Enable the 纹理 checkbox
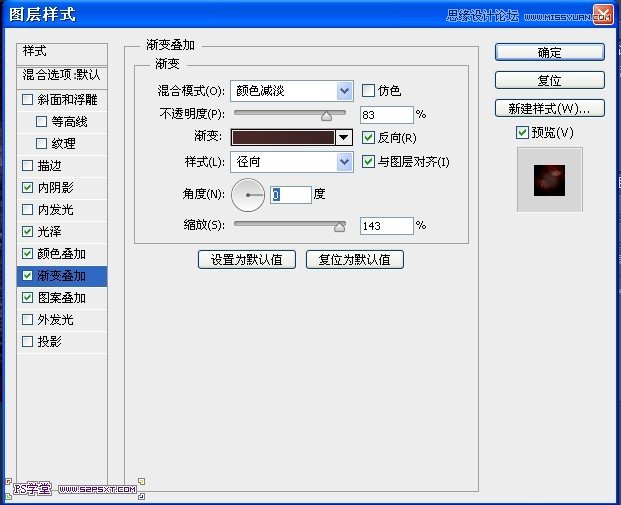This screenshot has height=505, width=621. point(41,143)
